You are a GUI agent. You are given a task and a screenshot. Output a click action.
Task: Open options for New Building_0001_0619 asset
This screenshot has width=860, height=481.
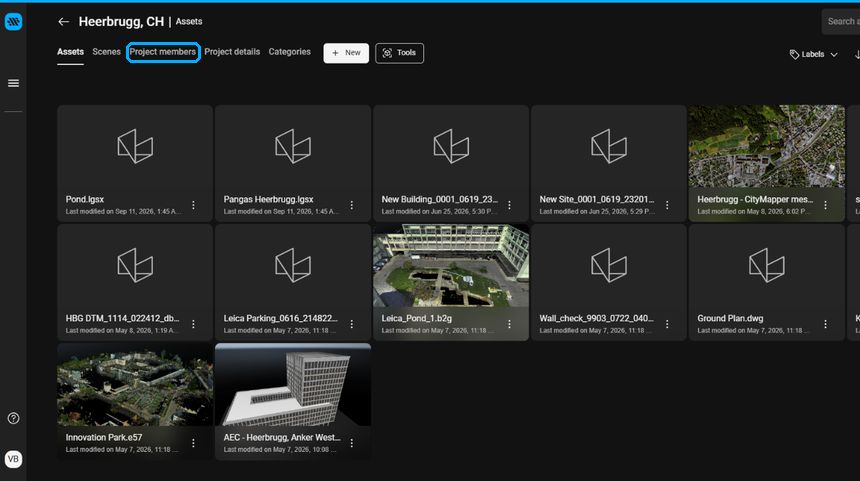(510, 205)
